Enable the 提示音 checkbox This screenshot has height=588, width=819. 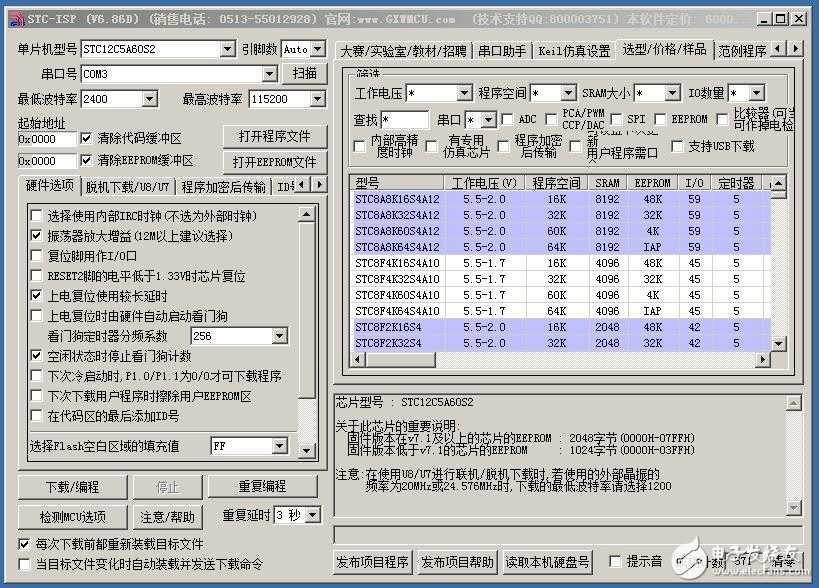click(616, 561)
